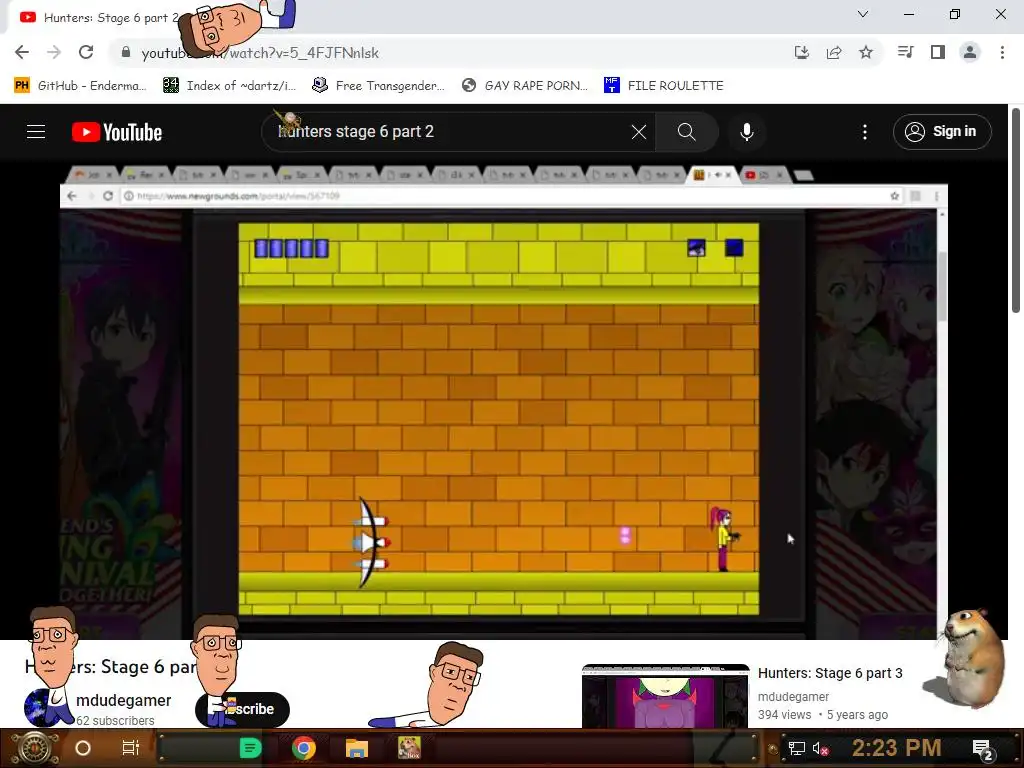
Task: Open Cortana circle in the taskbar
Action: click(x=83, y=748)
